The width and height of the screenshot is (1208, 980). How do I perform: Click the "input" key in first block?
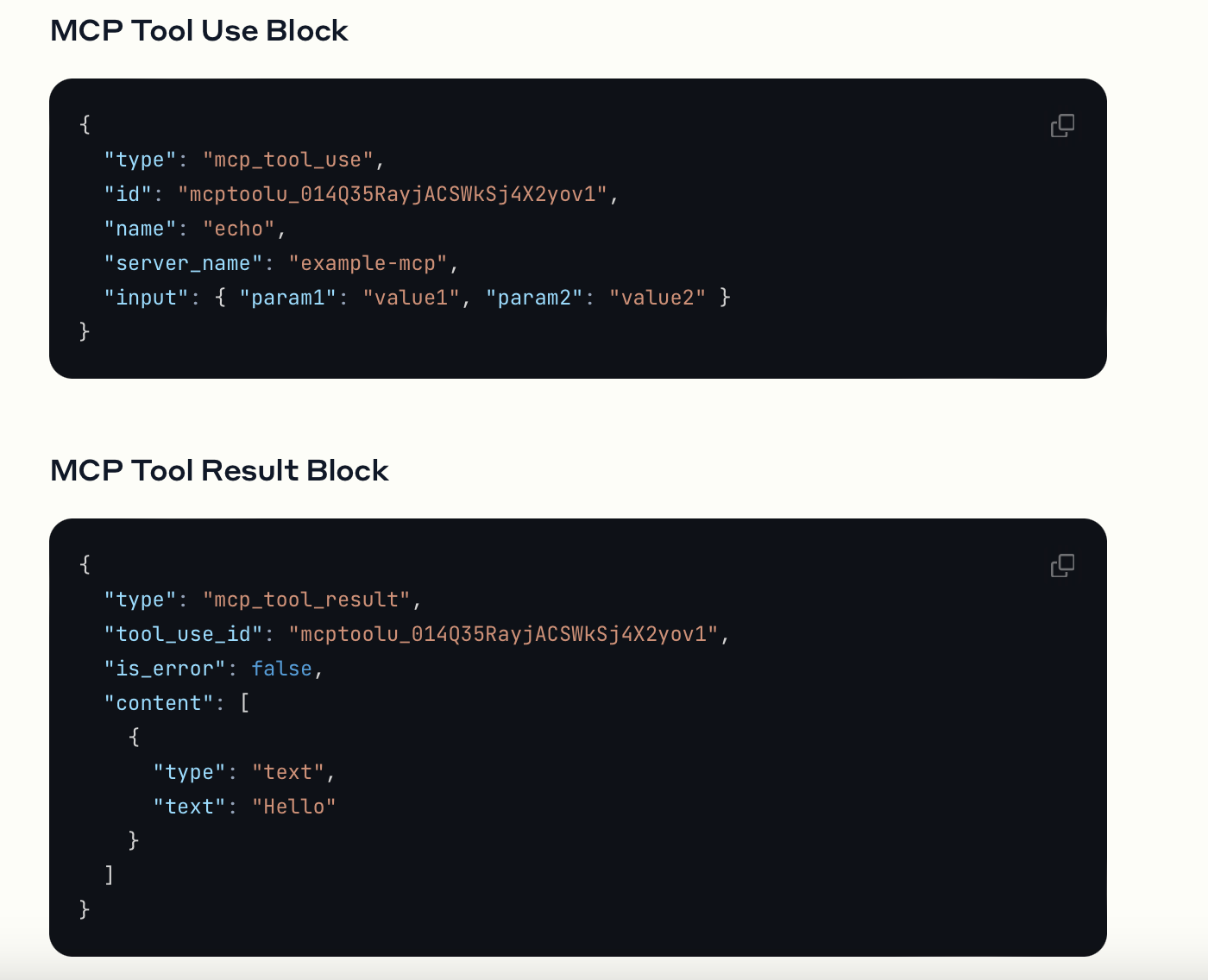tap(147, 298)
